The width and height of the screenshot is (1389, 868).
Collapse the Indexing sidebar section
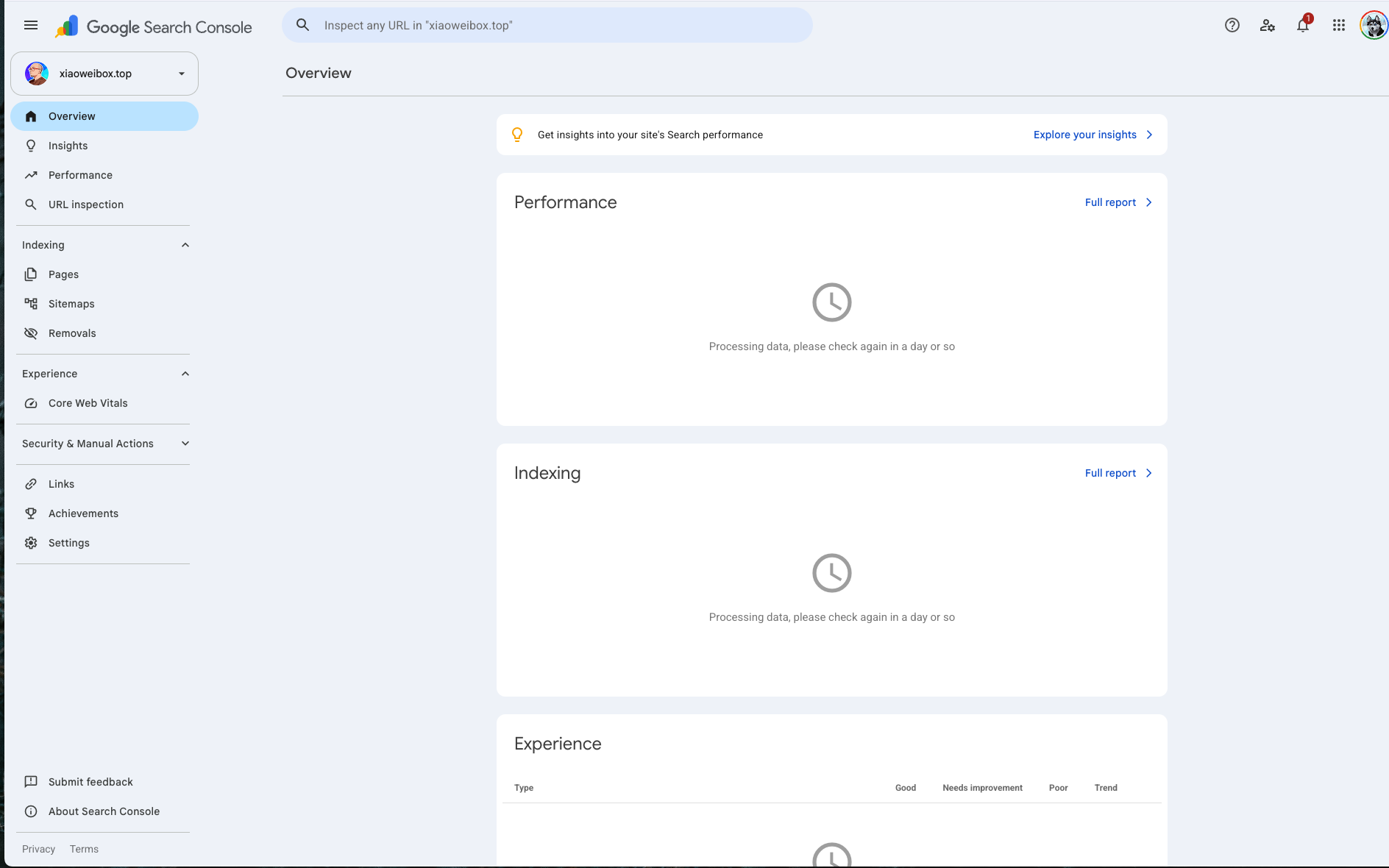[185, 245]
